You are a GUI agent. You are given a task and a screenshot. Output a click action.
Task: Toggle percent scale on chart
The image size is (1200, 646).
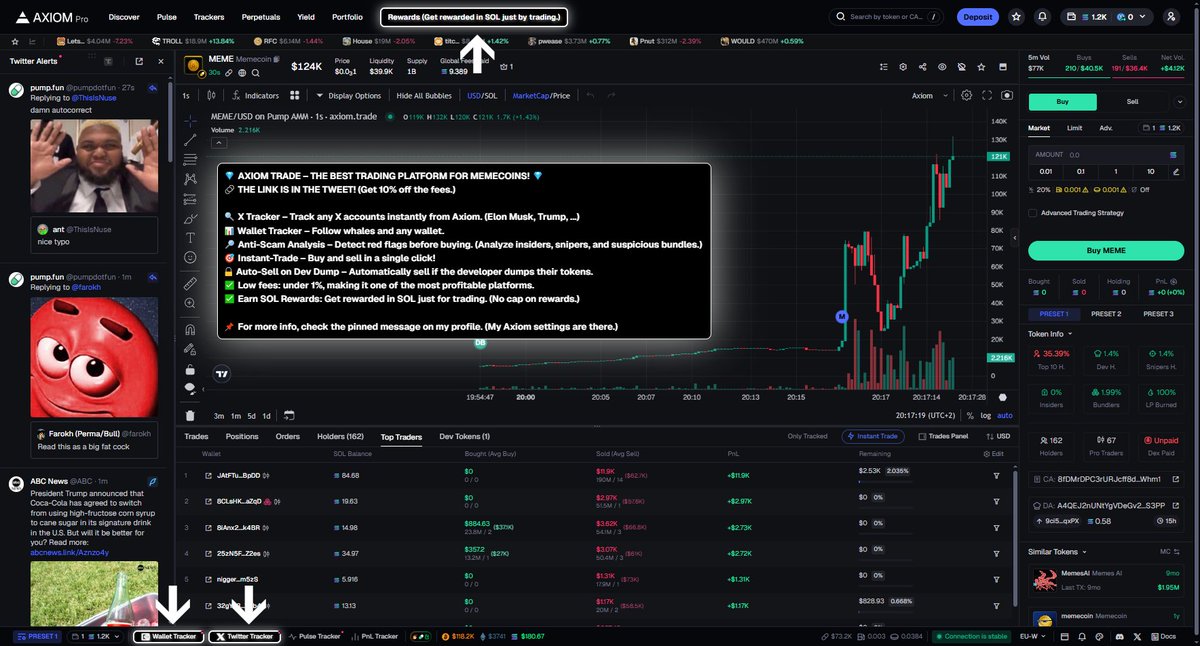pos(969,415)
